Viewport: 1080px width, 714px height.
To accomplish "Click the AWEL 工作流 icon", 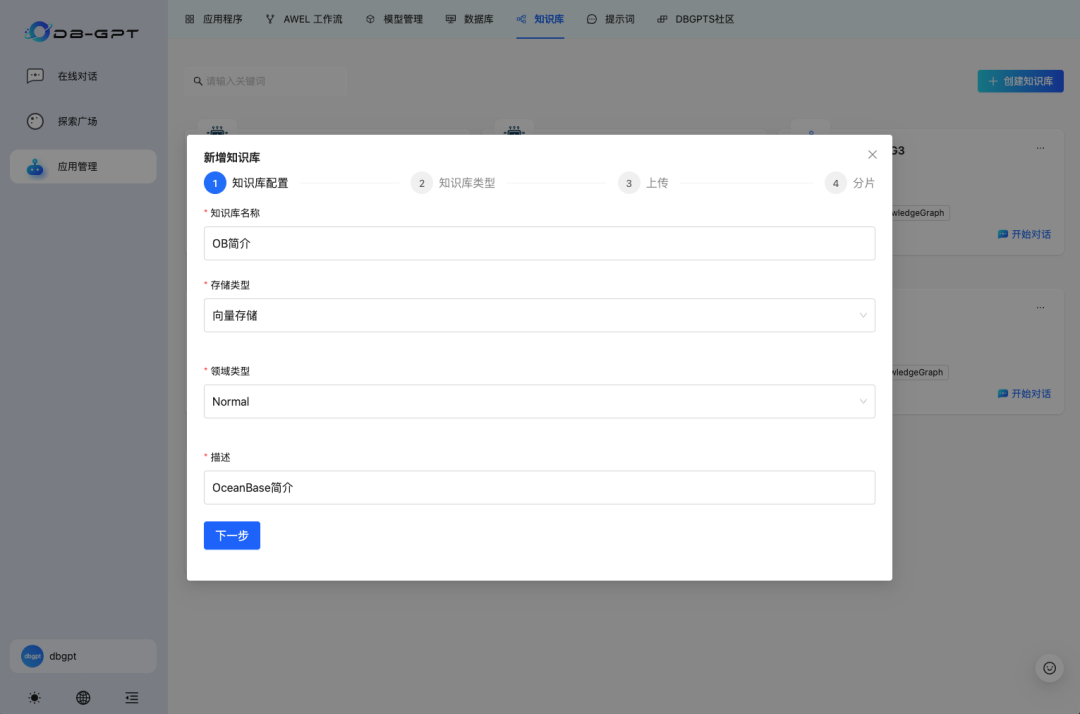I will click(272, 18).
